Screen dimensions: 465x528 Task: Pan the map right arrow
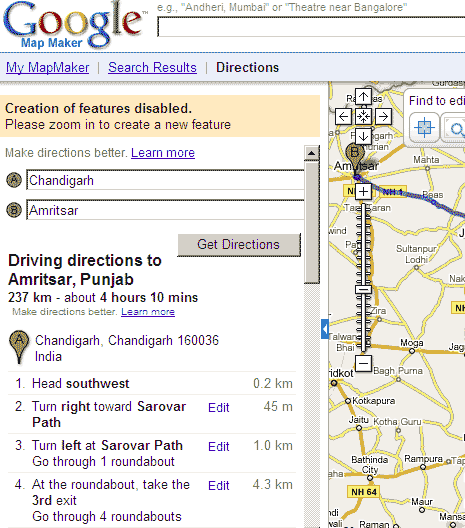click(x=383, y=117)
